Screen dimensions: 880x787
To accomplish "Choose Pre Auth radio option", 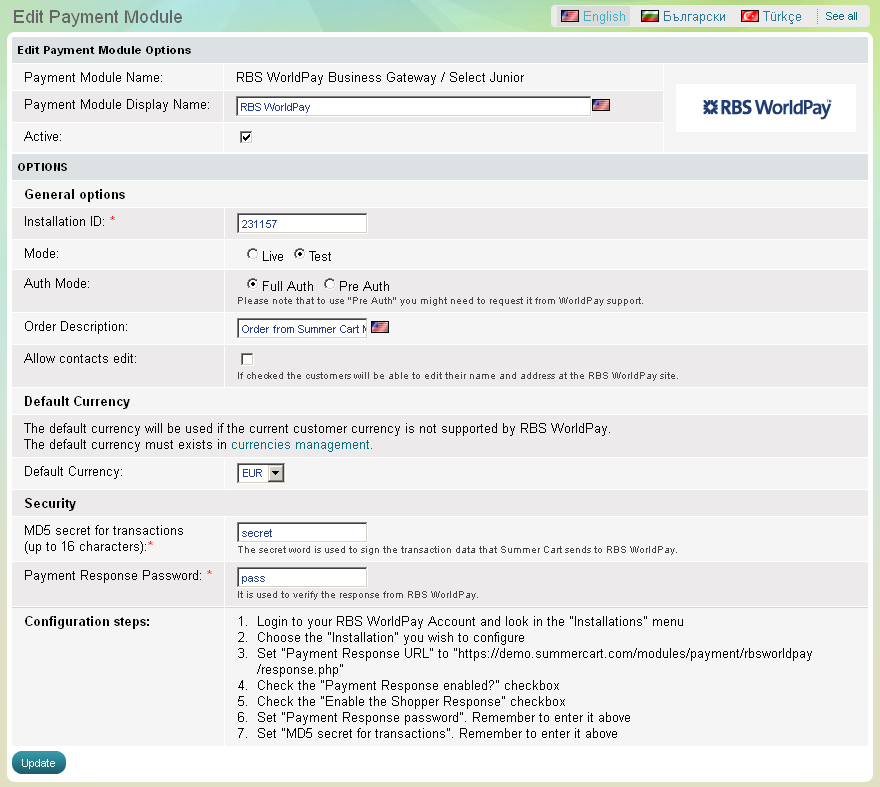I will coord(330,285).
